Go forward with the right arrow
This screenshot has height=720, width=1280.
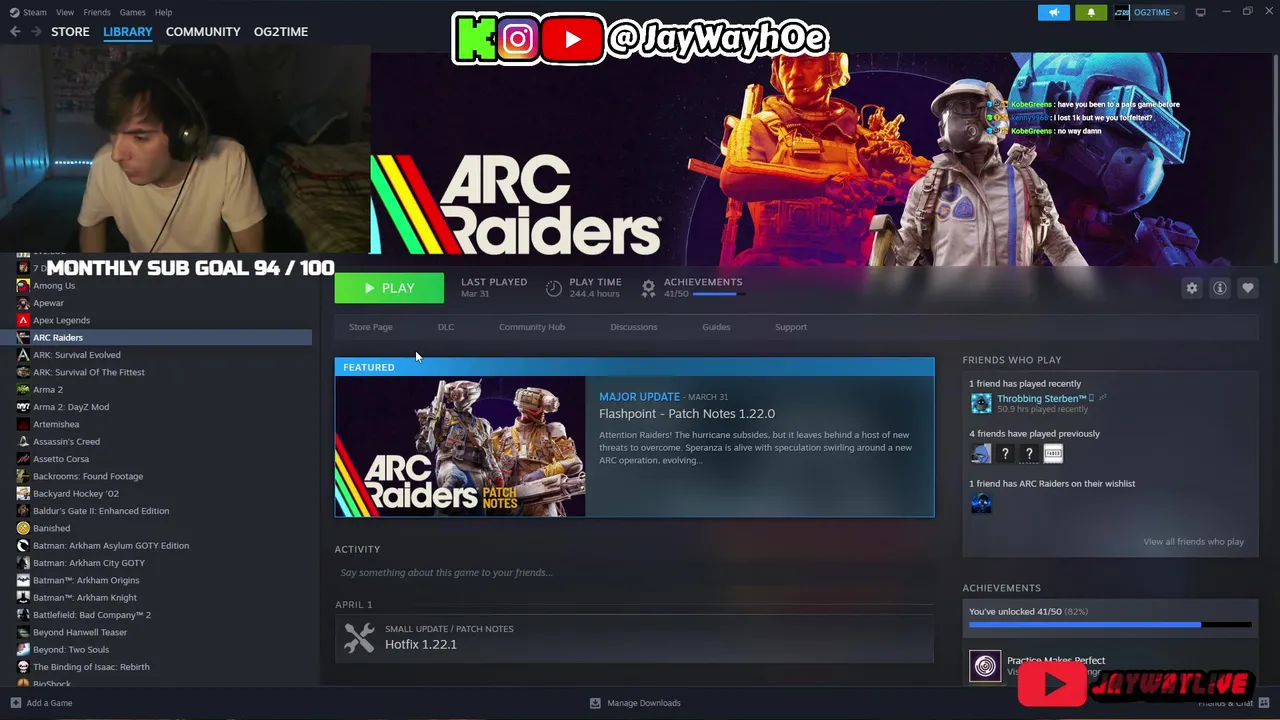[36, 32]
